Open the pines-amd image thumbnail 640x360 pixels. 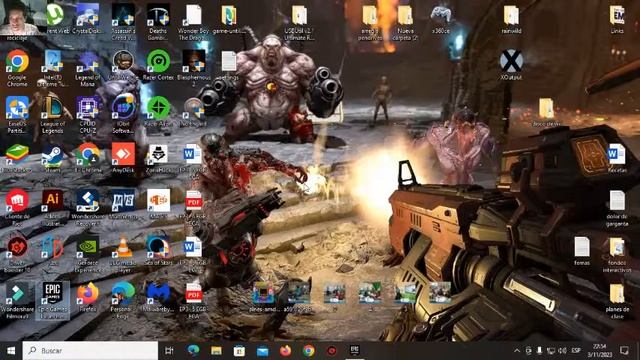[x=264, y=297]
